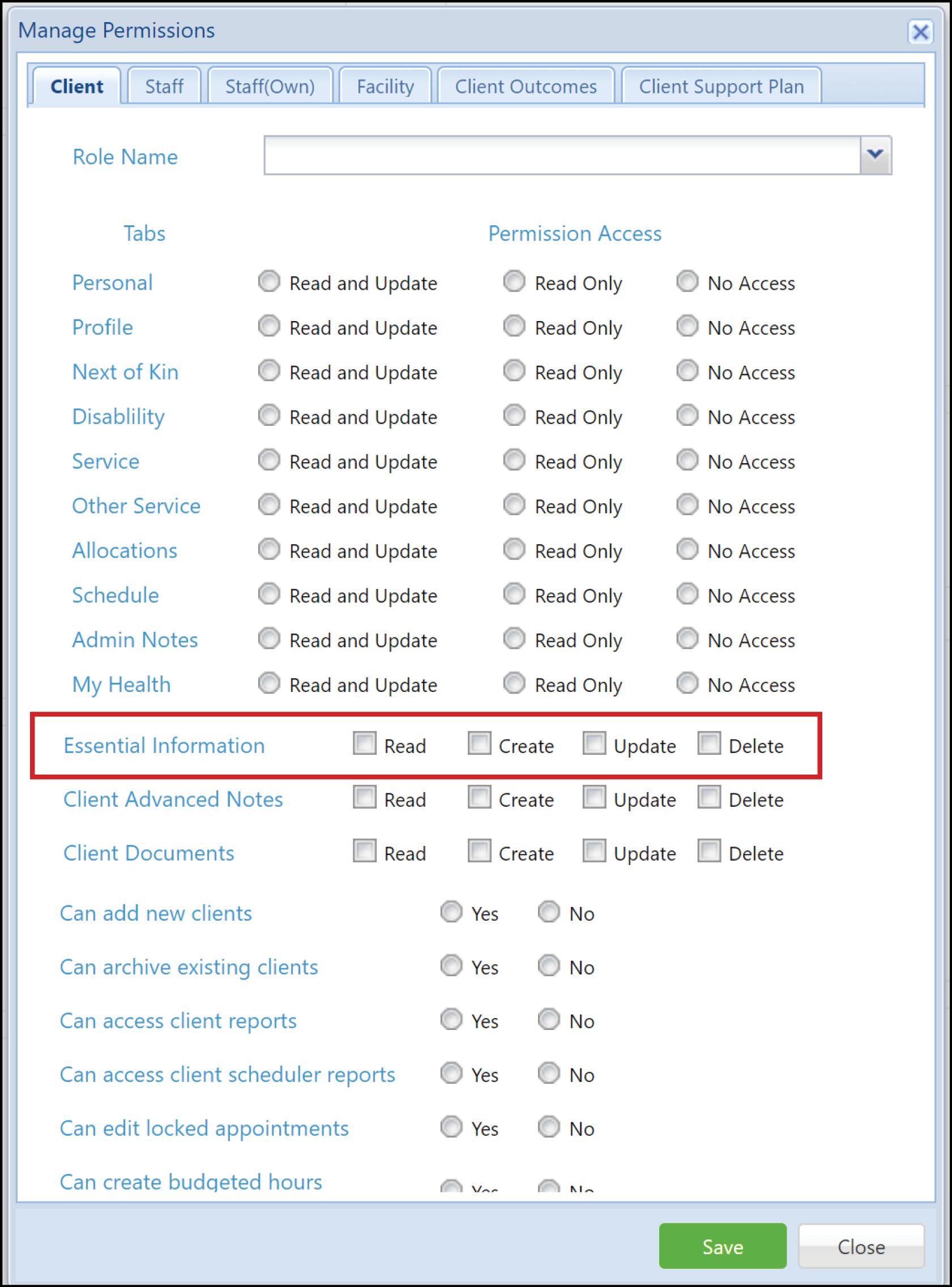
Task: Check Update for Client Documents
Action: (x=595, y=852)
